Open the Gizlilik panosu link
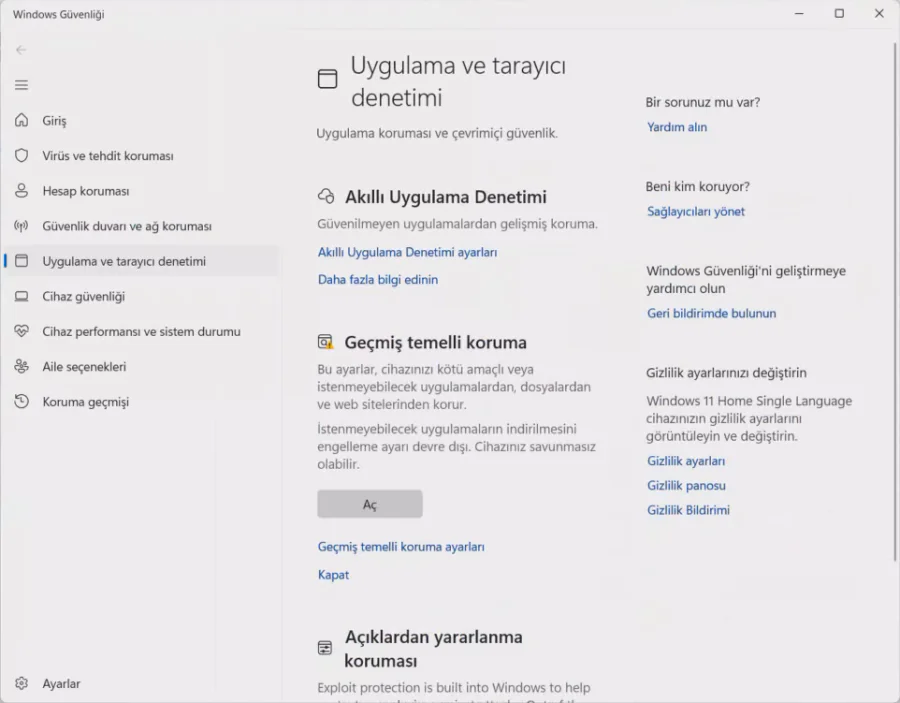Viewport: 900px width, 703px height. [686, 485]
